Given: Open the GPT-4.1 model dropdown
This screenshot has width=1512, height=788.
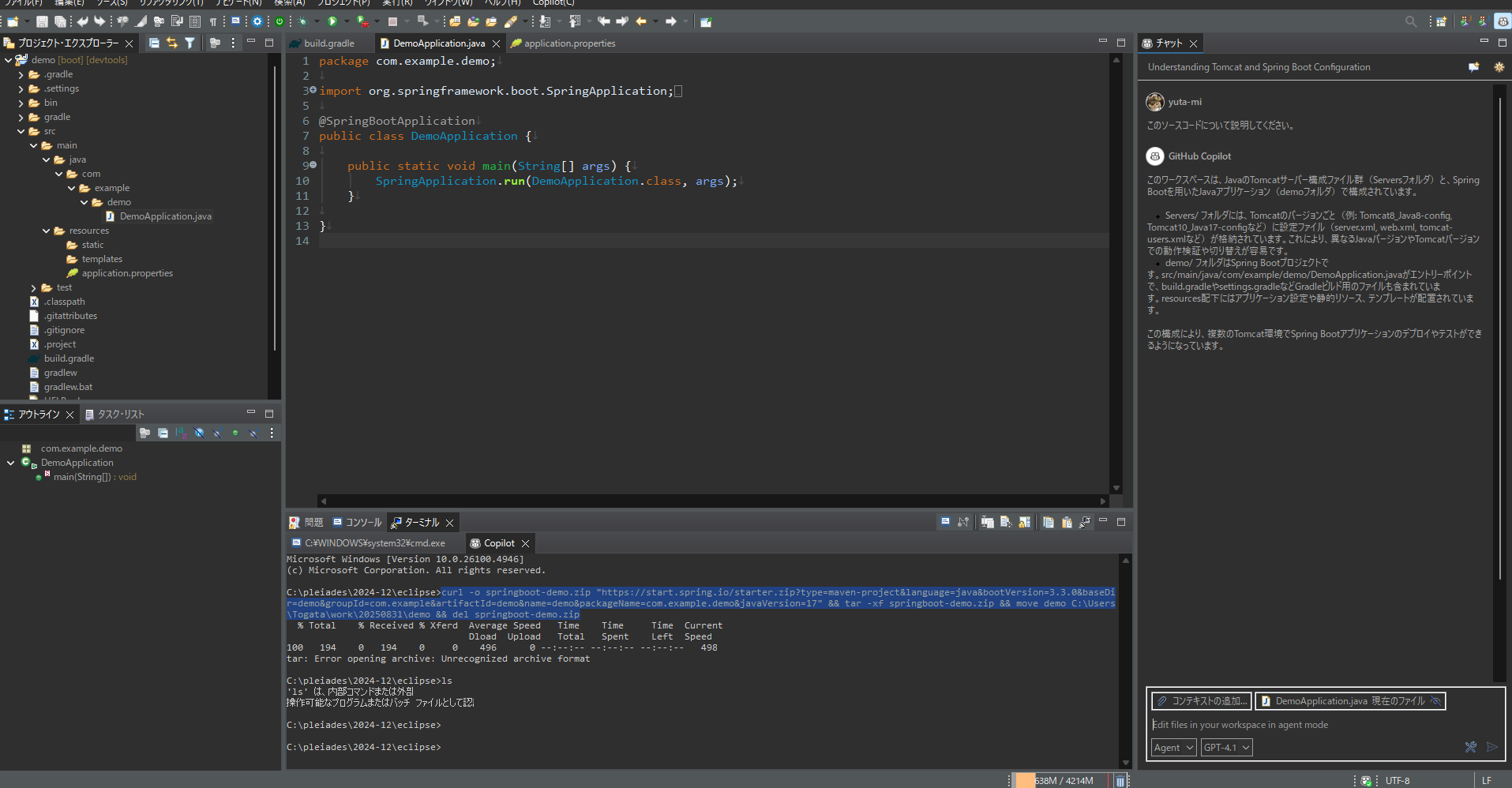Looking at the screenshot, I should click(1226, 747).
